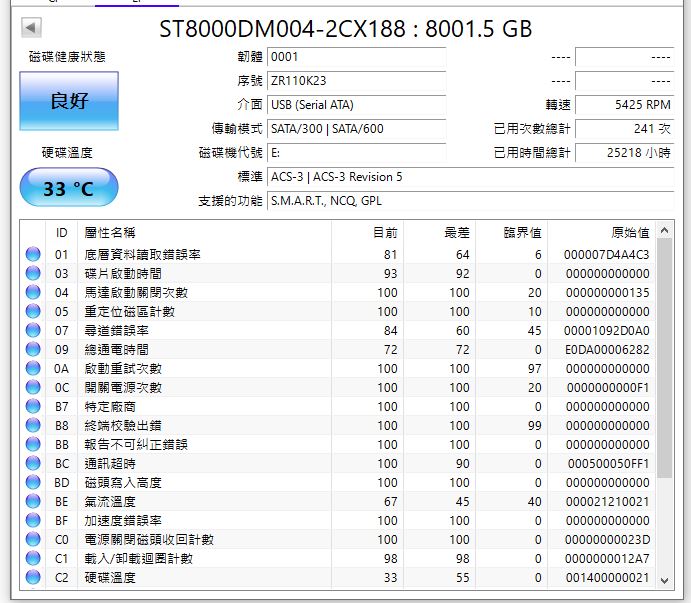The image size is (691, 603).
Task: Click the 屬性名稱 column header
Action: [x=204, y=232]
